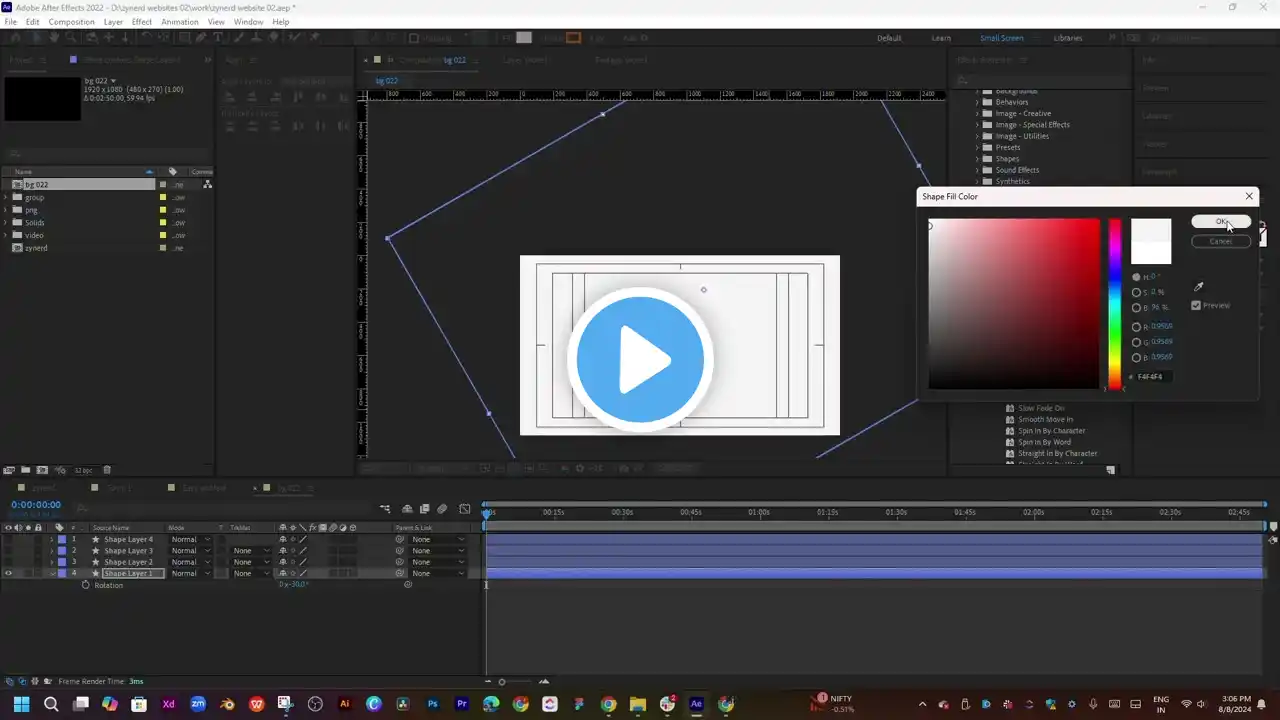Click the eyedropper in Shape Fill Color dialog
This screenshot has width=1280, height=720.
[1199, 287]
